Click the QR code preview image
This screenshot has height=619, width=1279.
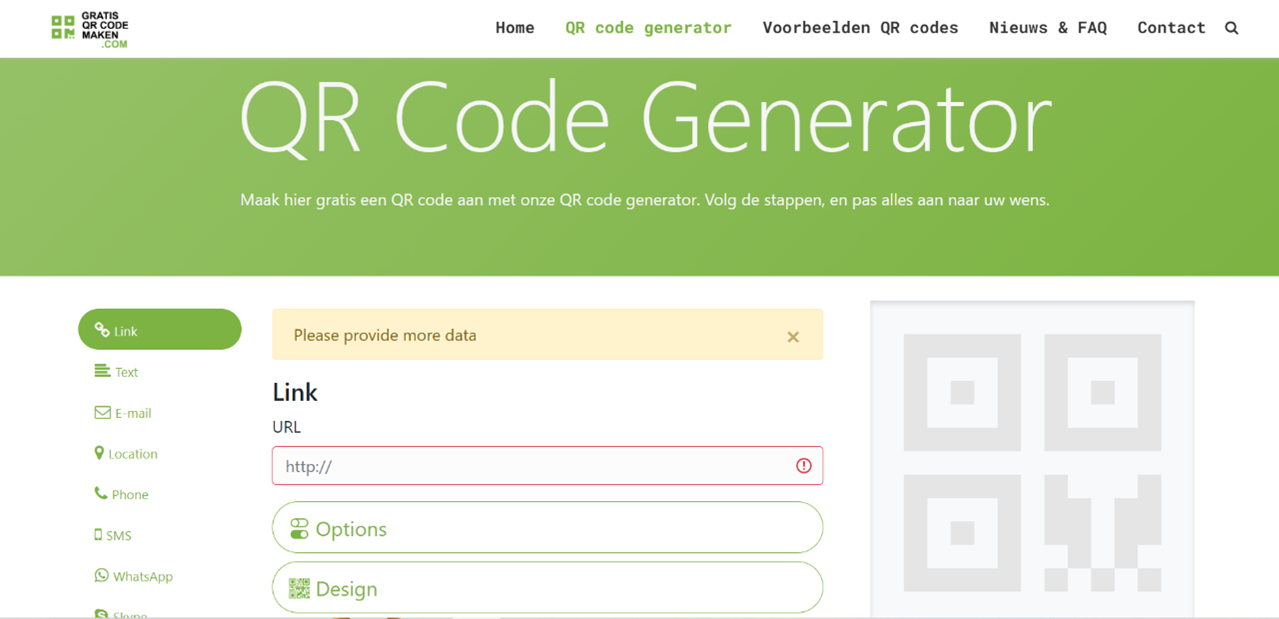1032,462
